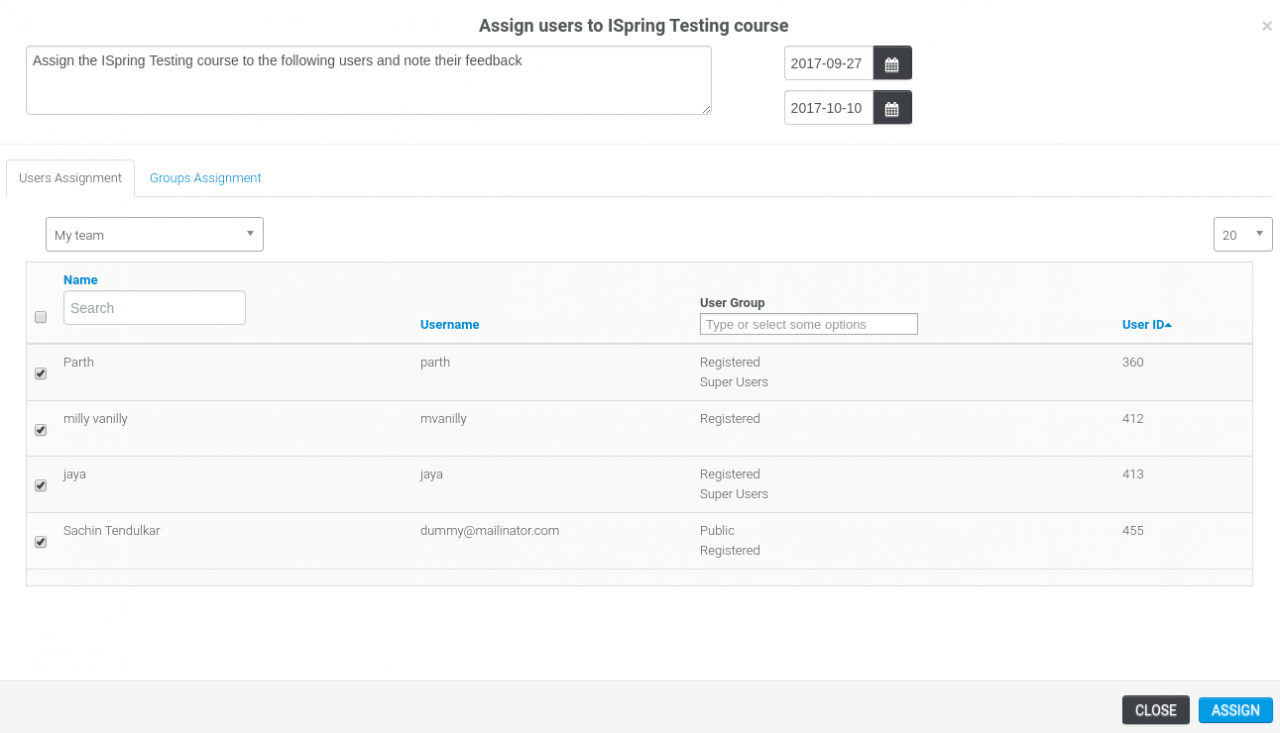Open calendar picker for 2017-10-10 date
The image size is (1280, 733).
tap(892, 108)
